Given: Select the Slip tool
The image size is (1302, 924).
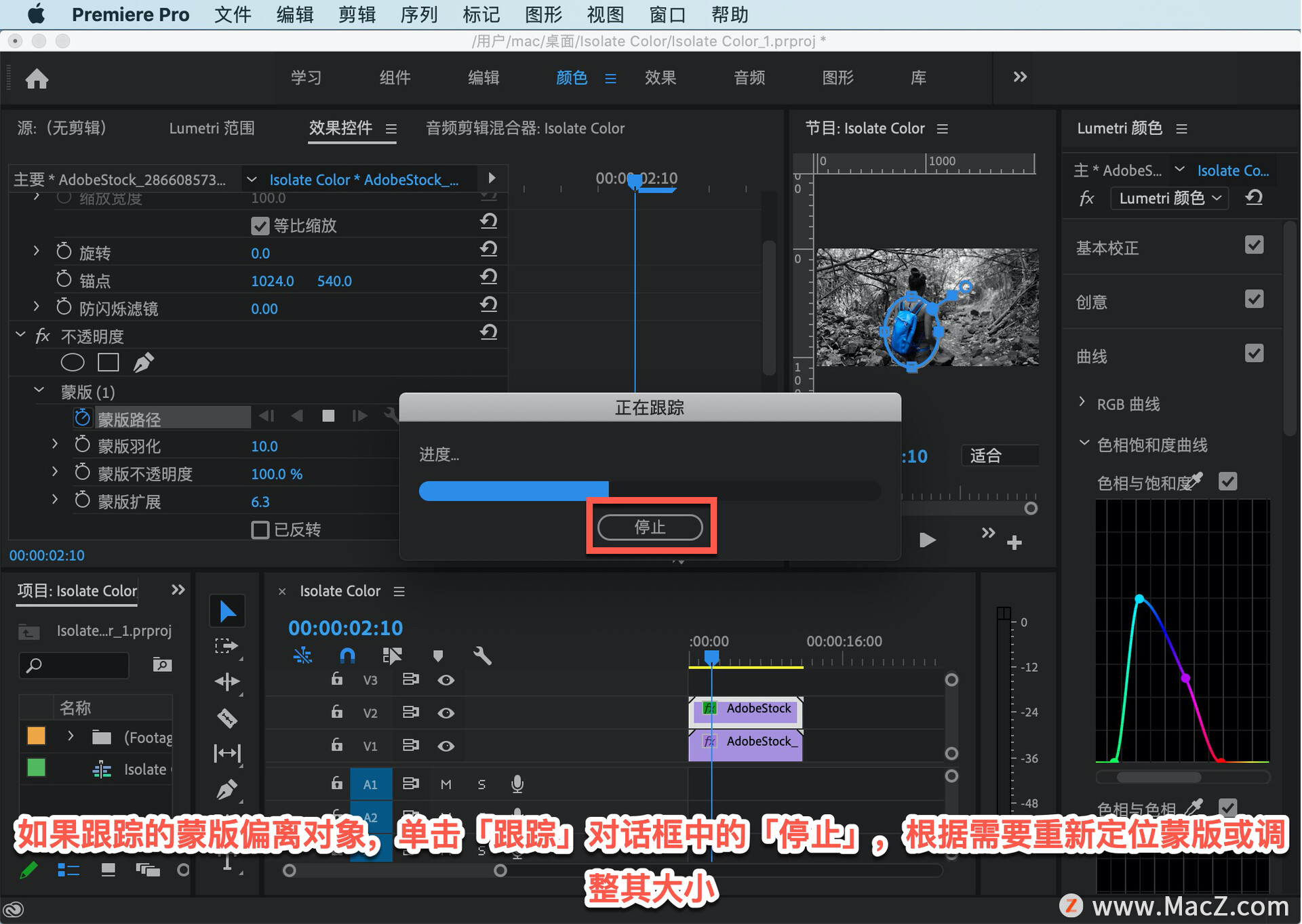Looking at the screenshot, I should 227,753.
